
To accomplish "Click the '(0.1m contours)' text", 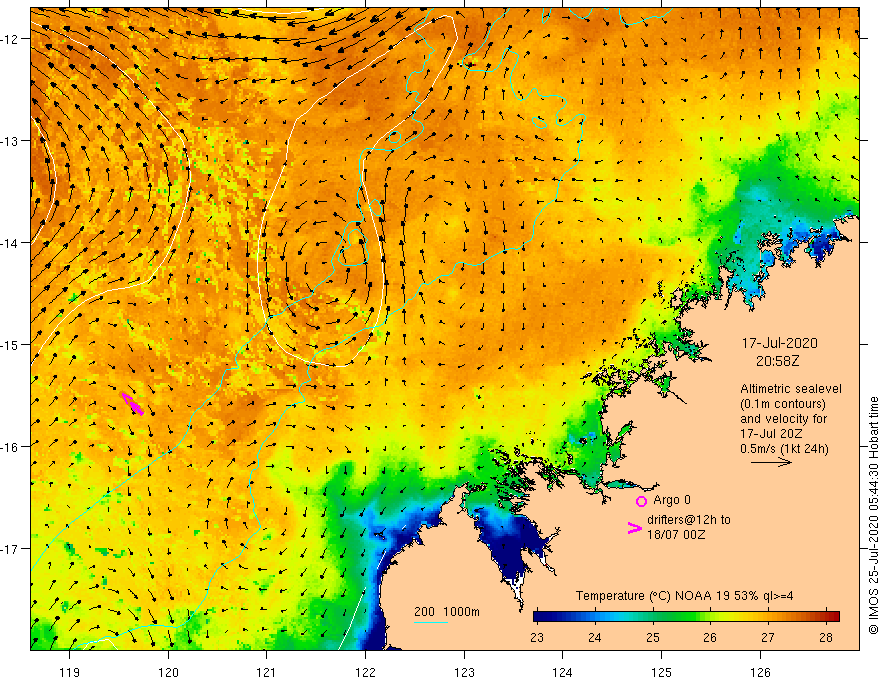I will (x=783, y=404).
